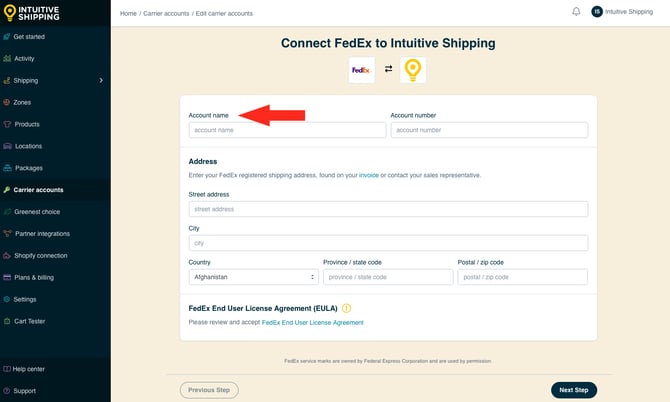Open Settings in sidebar
670x402 pixels.
(55, 299)
